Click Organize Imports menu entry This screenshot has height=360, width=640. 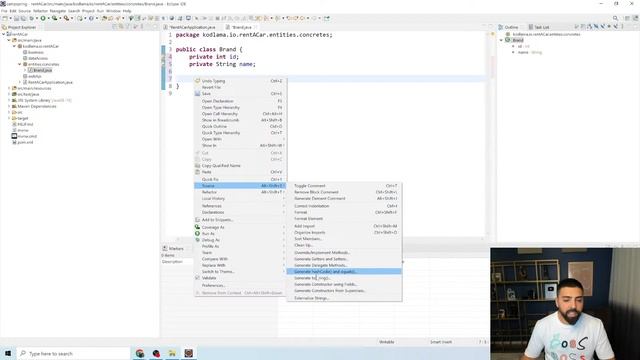(x=344, y=232)
